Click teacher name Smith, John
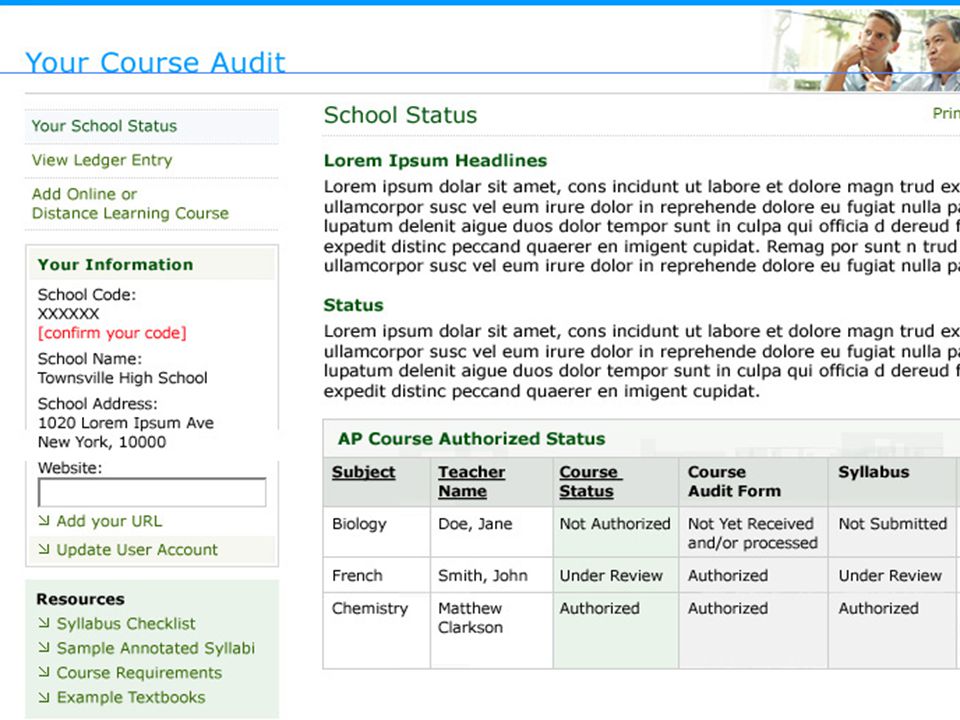960x720 pixels. click(482, 576)
